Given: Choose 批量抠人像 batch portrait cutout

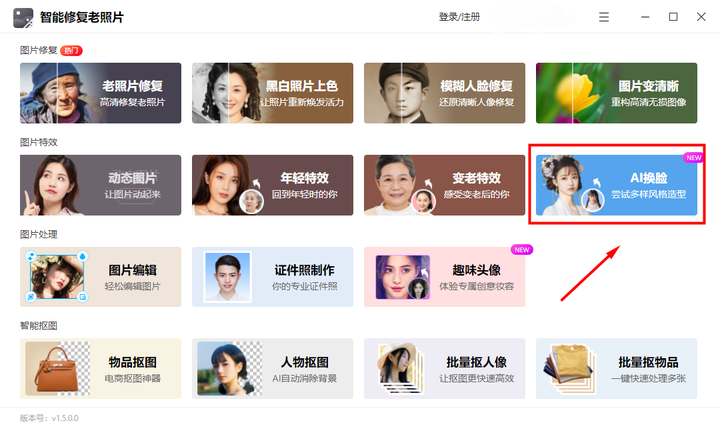Looking at the screenshot, I should click(444, 369).
